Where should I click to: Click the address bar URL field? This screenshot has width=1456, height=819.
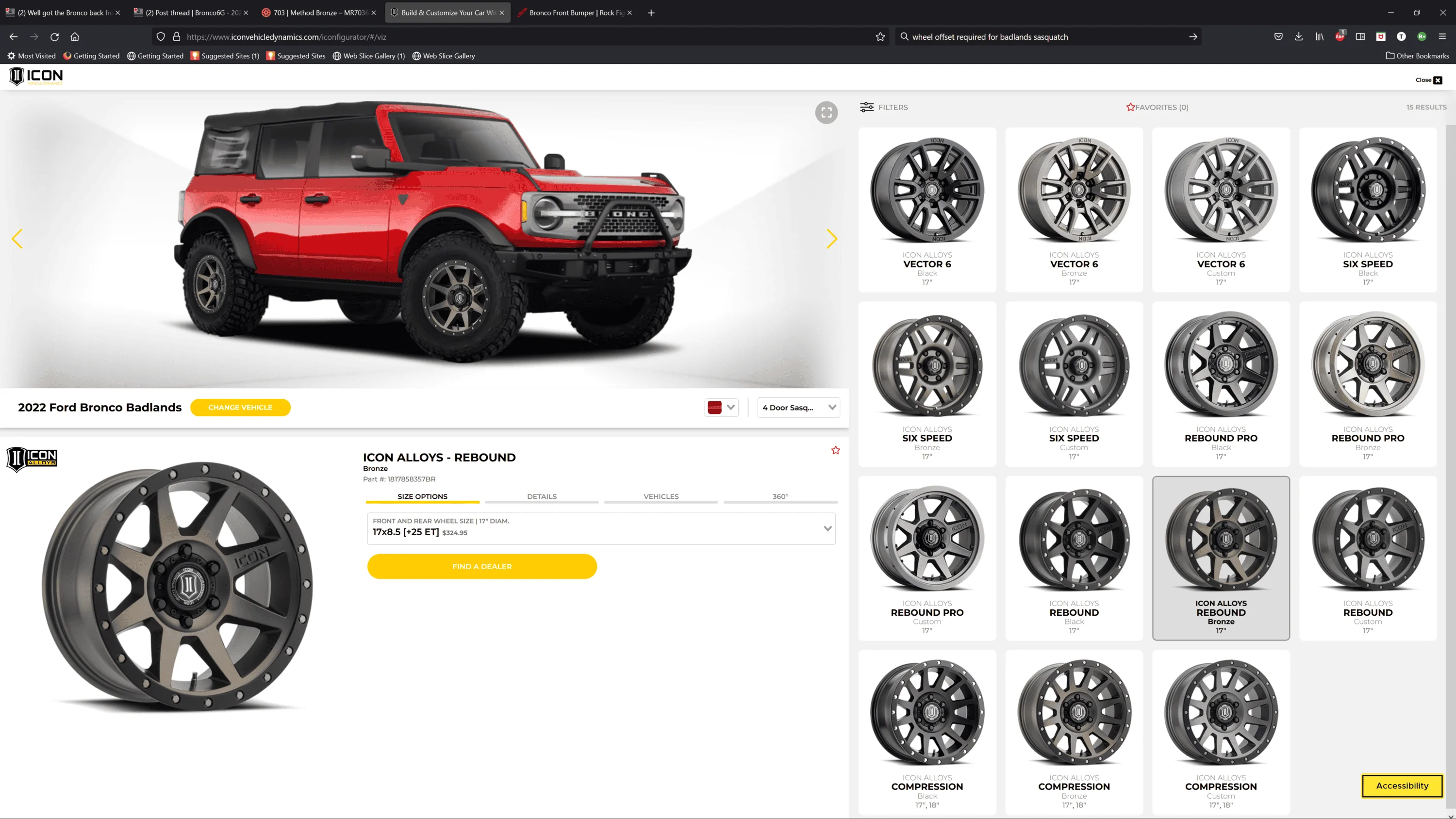(520, 37)
